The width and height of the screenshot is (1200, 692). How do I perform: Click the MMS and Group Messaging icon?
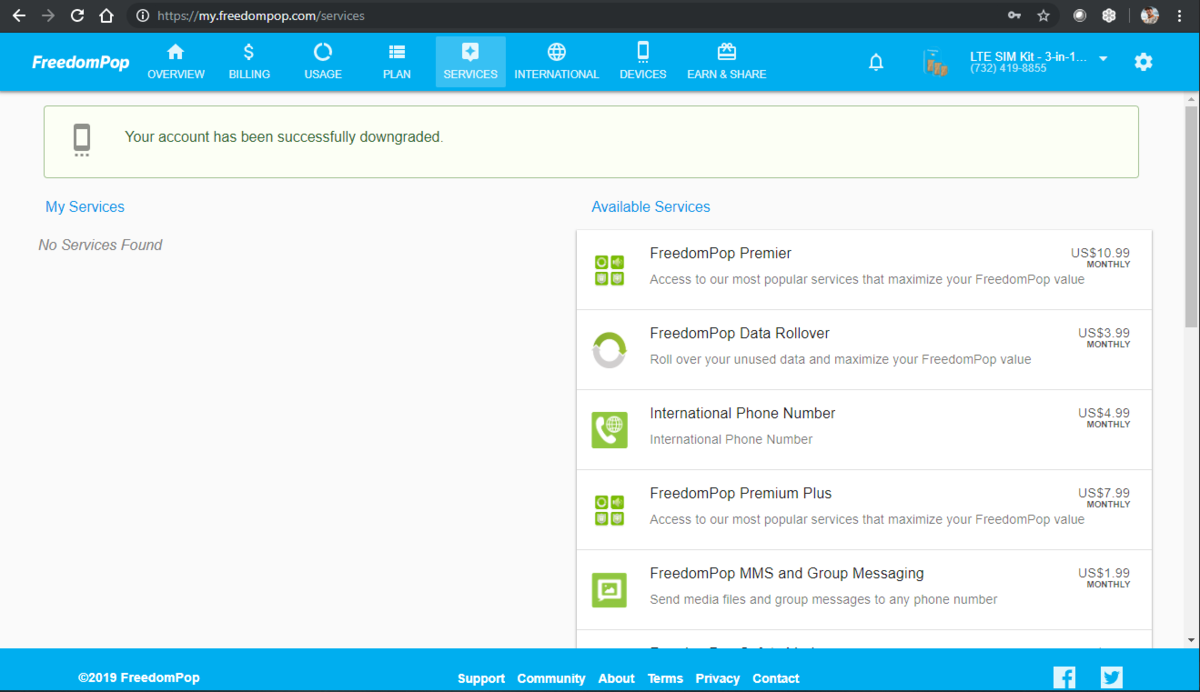click(x=610, y=590)
